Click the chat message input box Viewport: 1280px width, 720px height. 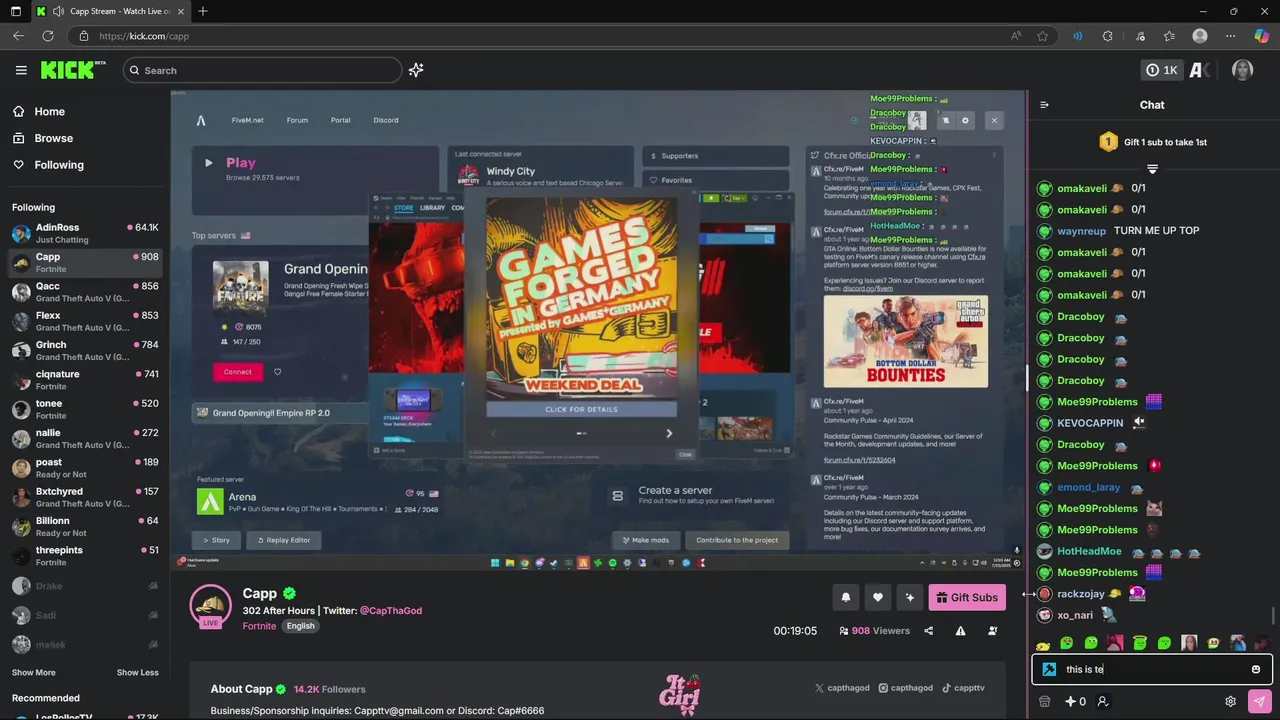click(x=1152, y=670)
